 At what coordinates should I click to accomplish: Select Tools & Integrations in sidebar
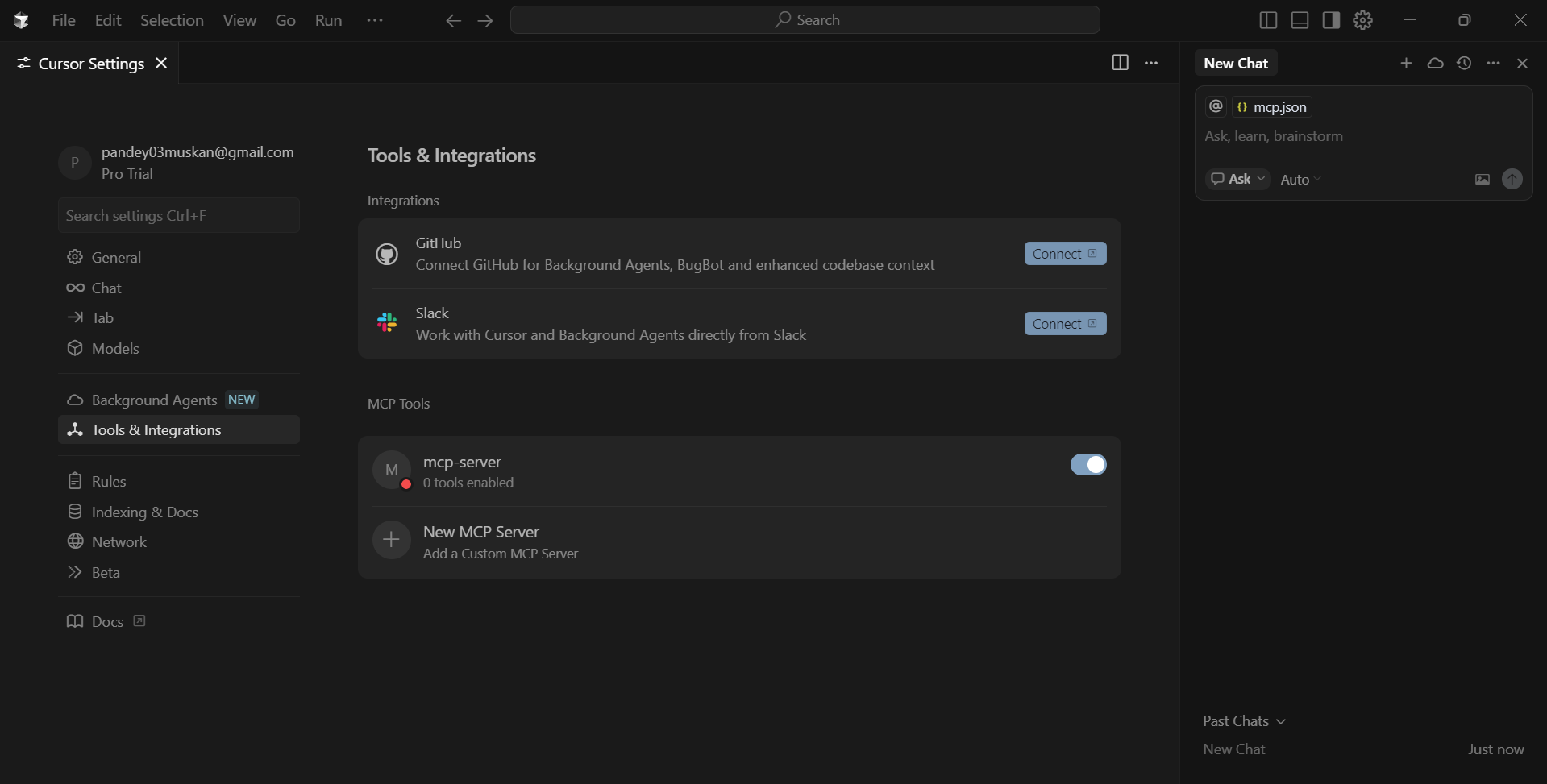[179, 429]
